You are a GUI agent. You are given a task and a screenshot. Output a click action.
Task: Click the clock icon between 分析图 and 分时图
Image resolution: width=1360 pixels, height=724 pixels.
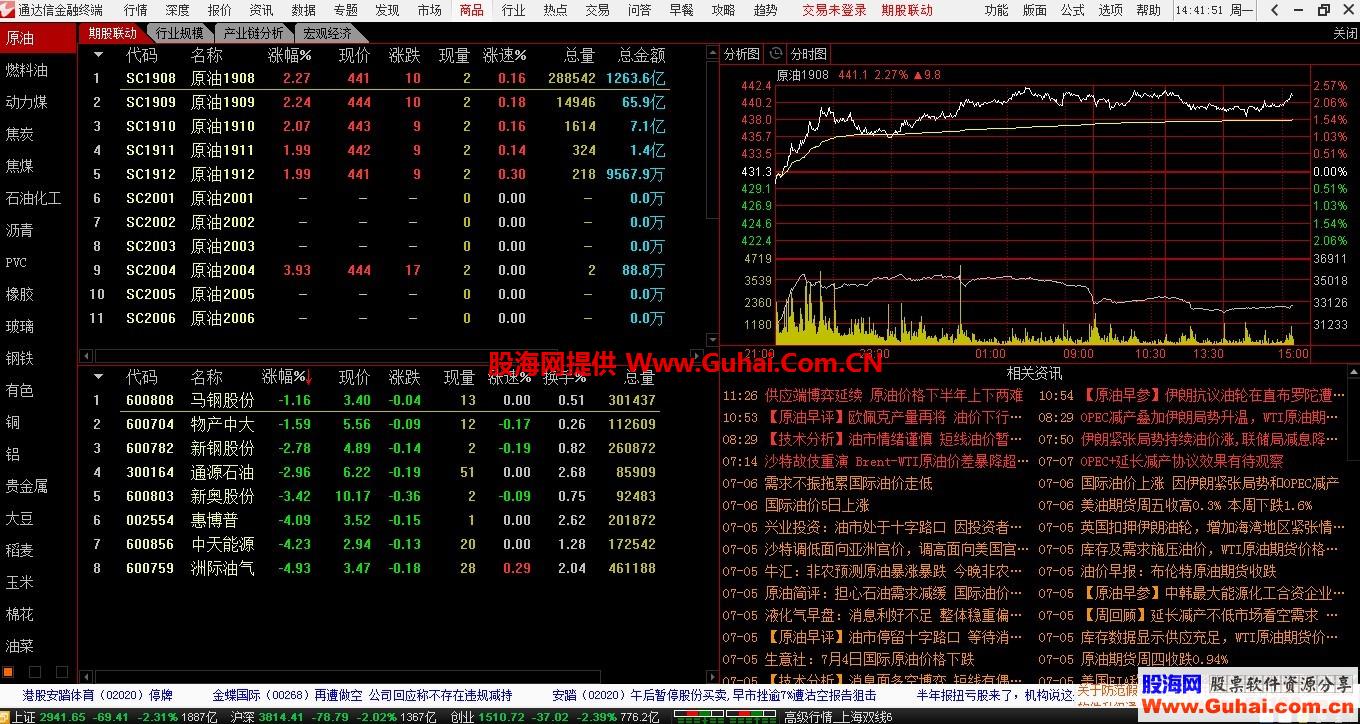[x=775, y=54]
